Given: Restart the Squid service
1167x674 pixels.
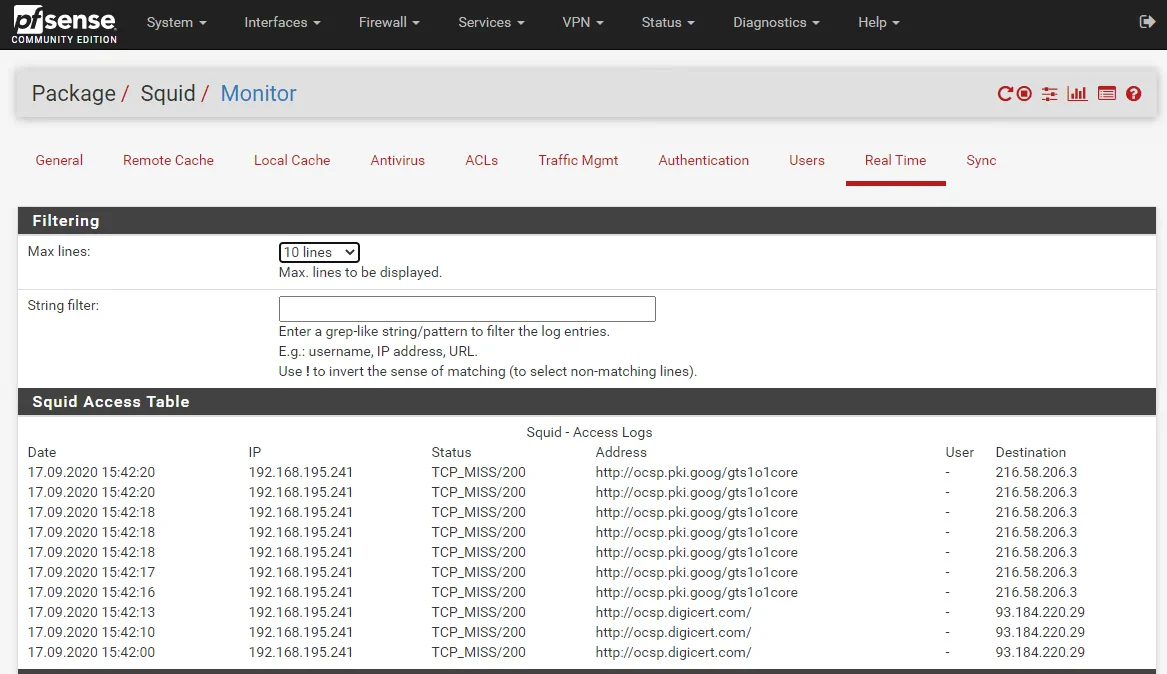Looking at the screenshot, I should coord(1005,93).
